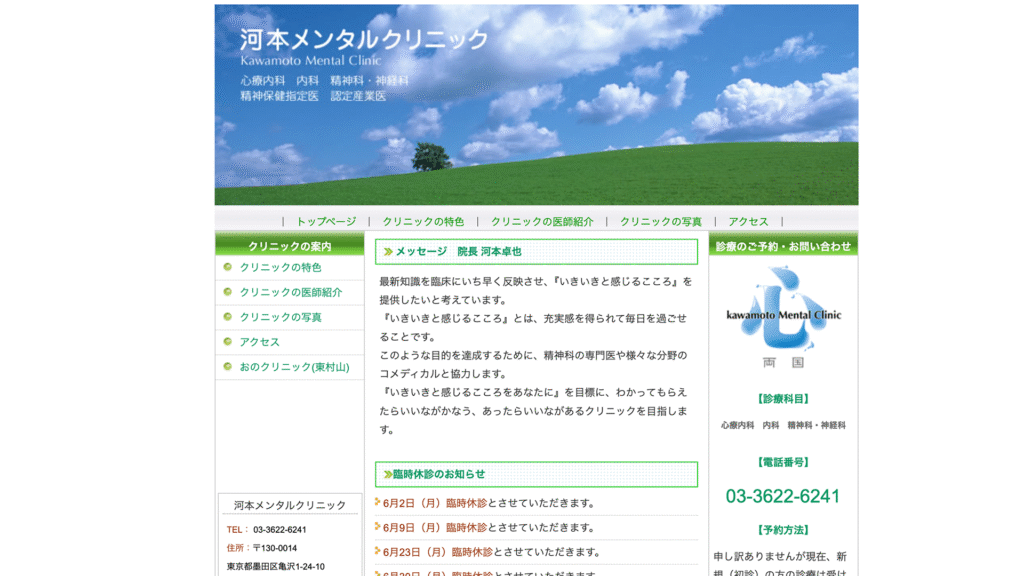
Task: Click green bullet icon beside sidebar クリニックの特色
Action: [x=228, y=266]
